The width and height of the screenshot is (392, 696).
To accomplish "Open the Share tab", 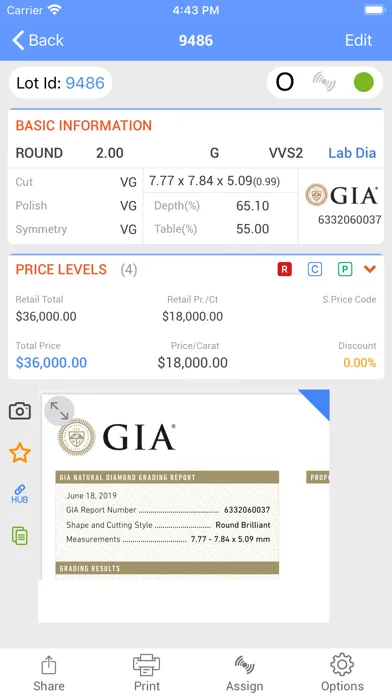I will coord(48,673).
